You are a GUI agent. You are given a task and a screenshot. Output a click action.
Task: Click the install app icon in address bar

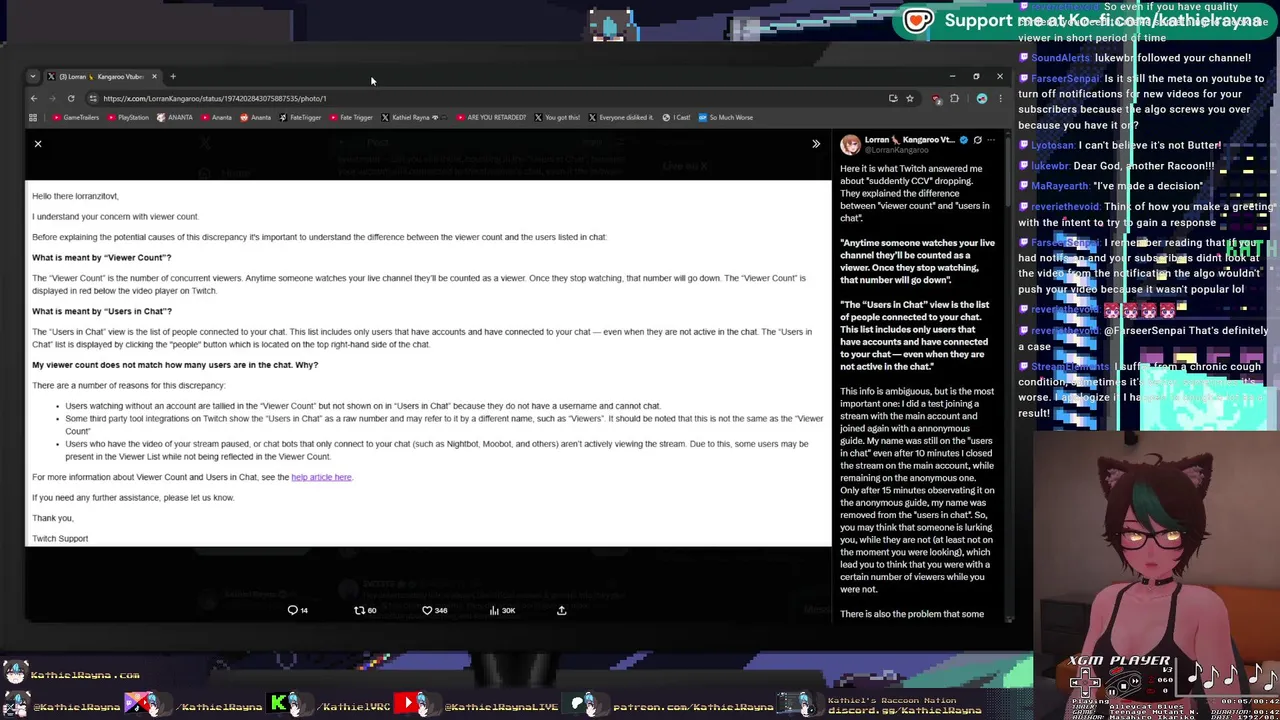pyautogui.click(x=893, y=98)
